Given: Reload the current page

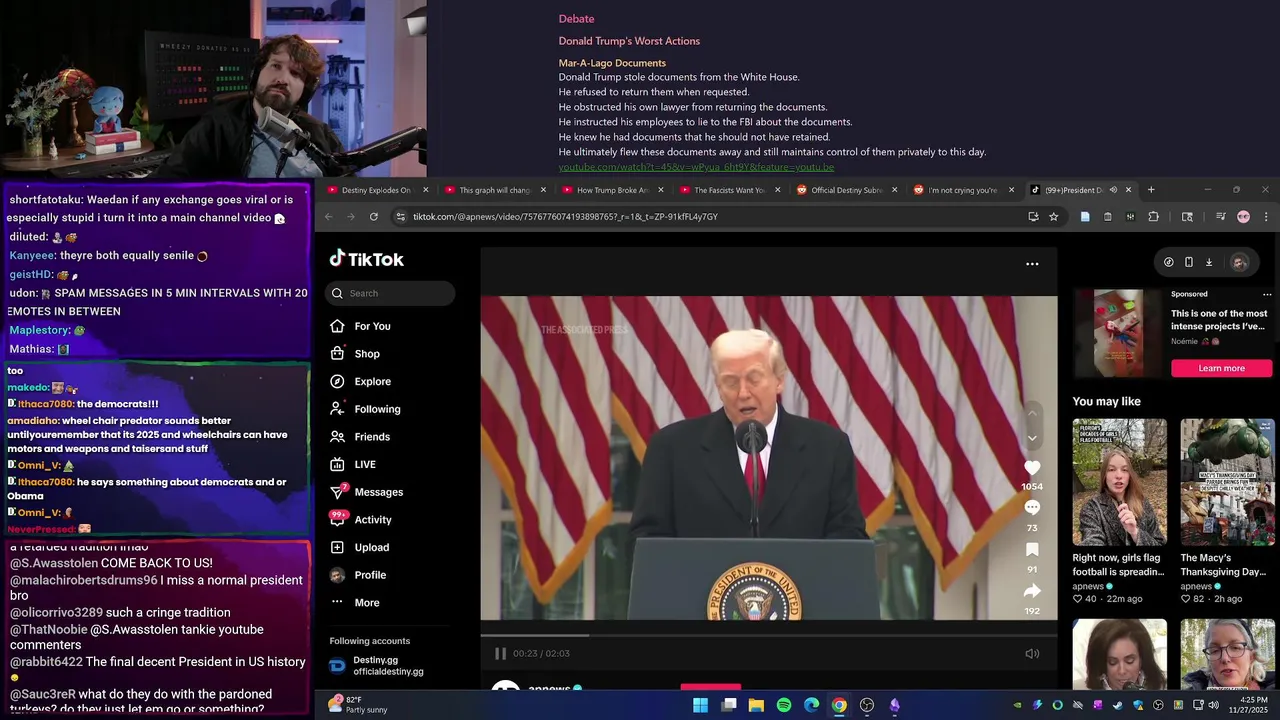Looking at the screenshot, I should 374,216.
